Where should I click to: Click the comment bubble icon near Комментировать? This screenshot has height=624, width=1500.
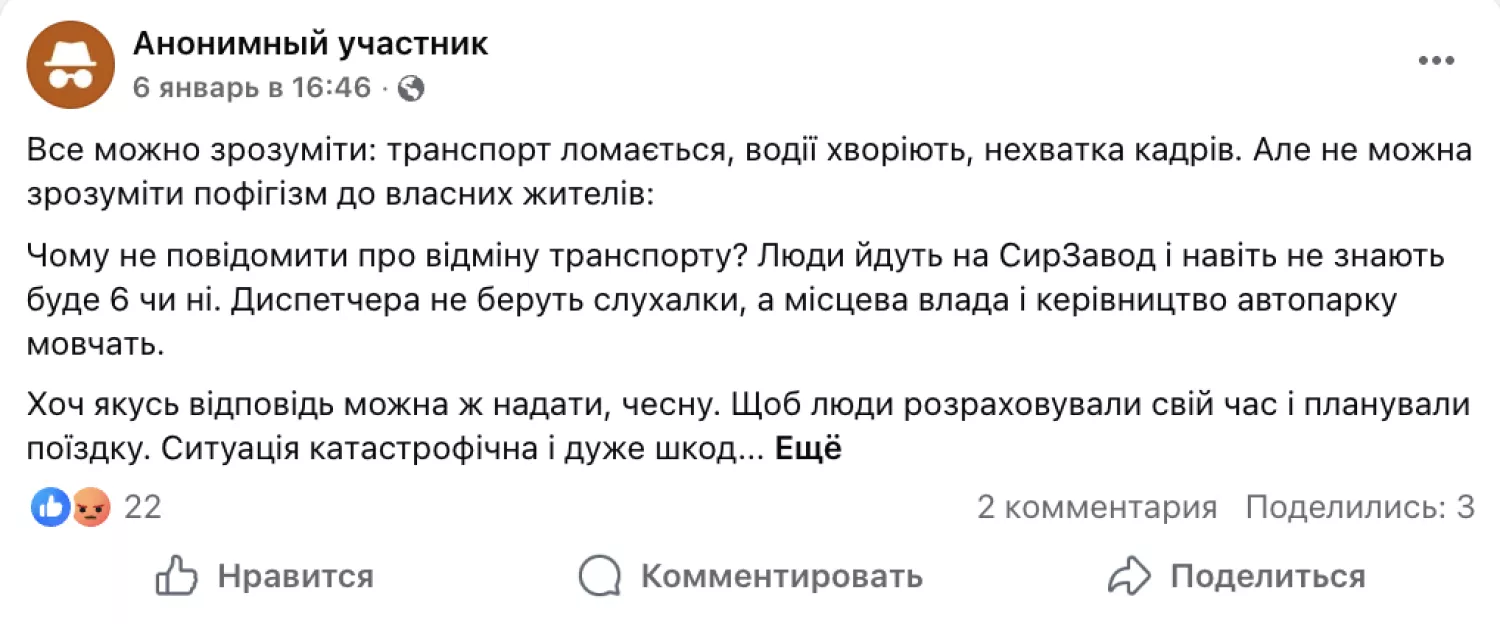[x=600, y=576]
